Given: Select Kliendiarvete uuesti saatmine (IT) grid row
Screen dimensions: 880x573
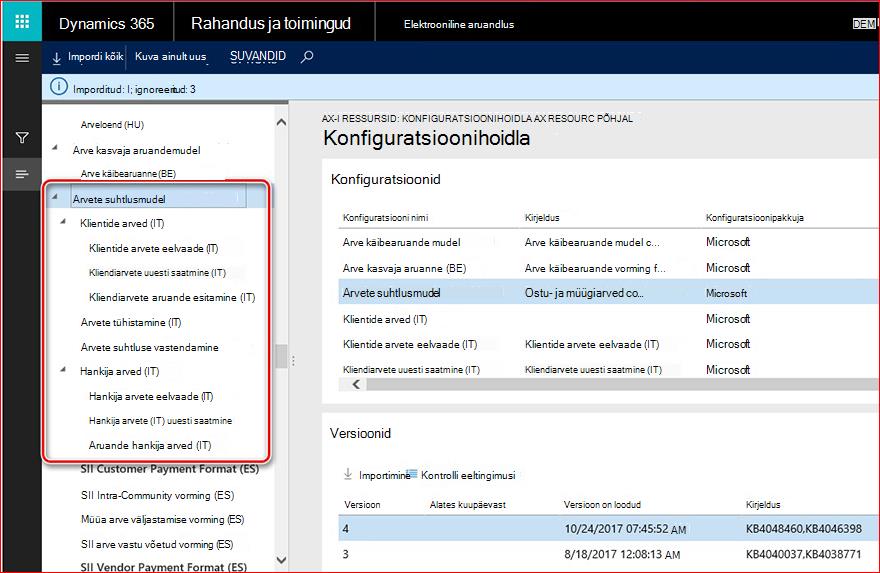Looking at the screenshot, I should click(x=608, y=369).
